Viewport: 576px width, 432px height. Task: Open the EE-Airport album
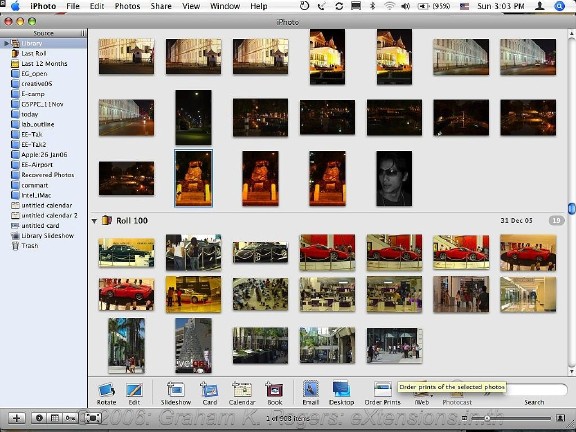(37, 165)
